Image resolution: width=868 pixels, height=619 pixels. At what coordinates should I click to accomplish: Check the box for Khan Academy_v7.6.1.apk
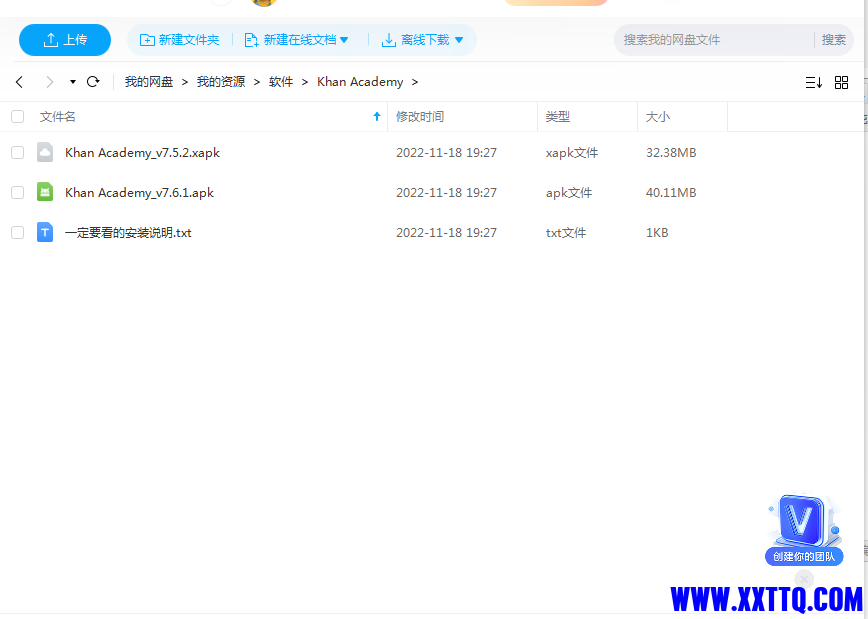(x=18, y=193)
